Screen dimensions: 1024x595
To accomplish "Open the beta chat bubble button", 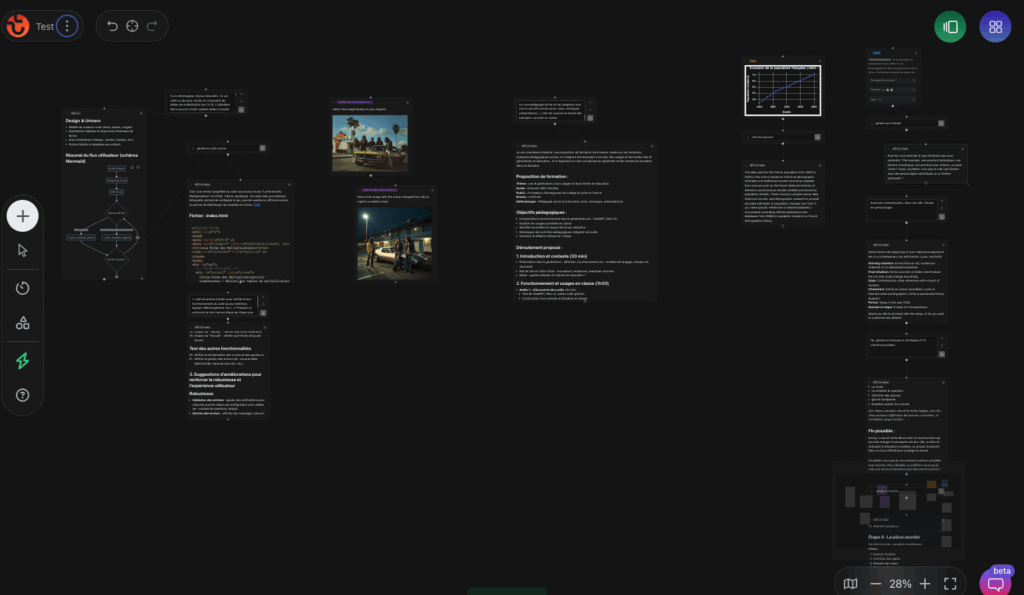I will (x=996, y=583).
